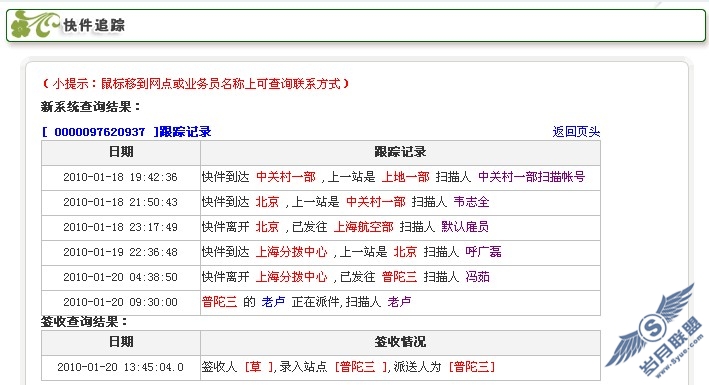The height and width of the screenshot is (385, 709).
Task: Click the 返回页头 link
Action: coord(576,132)
